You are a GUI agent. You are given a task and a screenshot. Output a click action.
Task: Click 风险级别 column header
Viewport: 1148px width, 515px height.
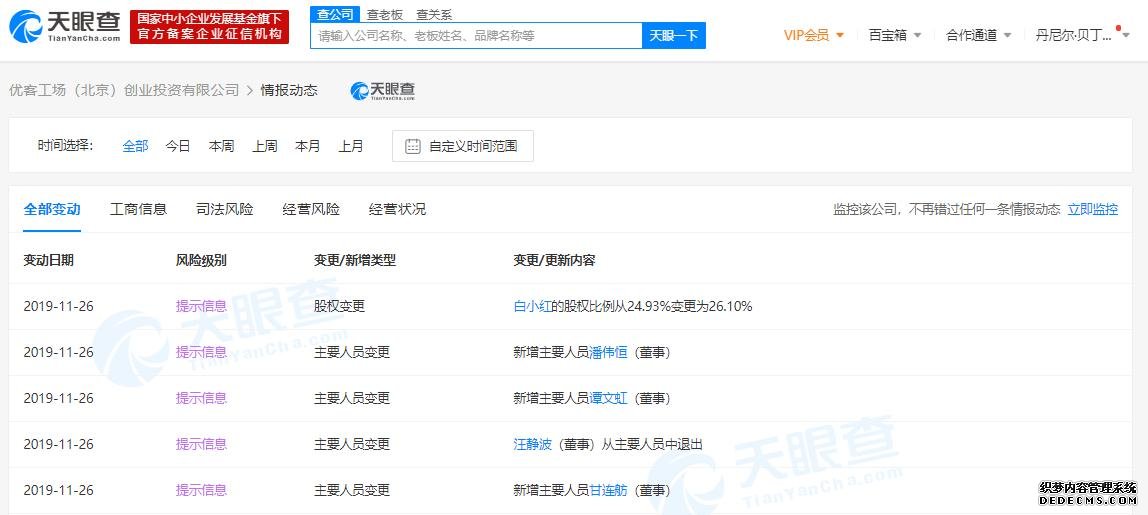[x=201, y=260]
